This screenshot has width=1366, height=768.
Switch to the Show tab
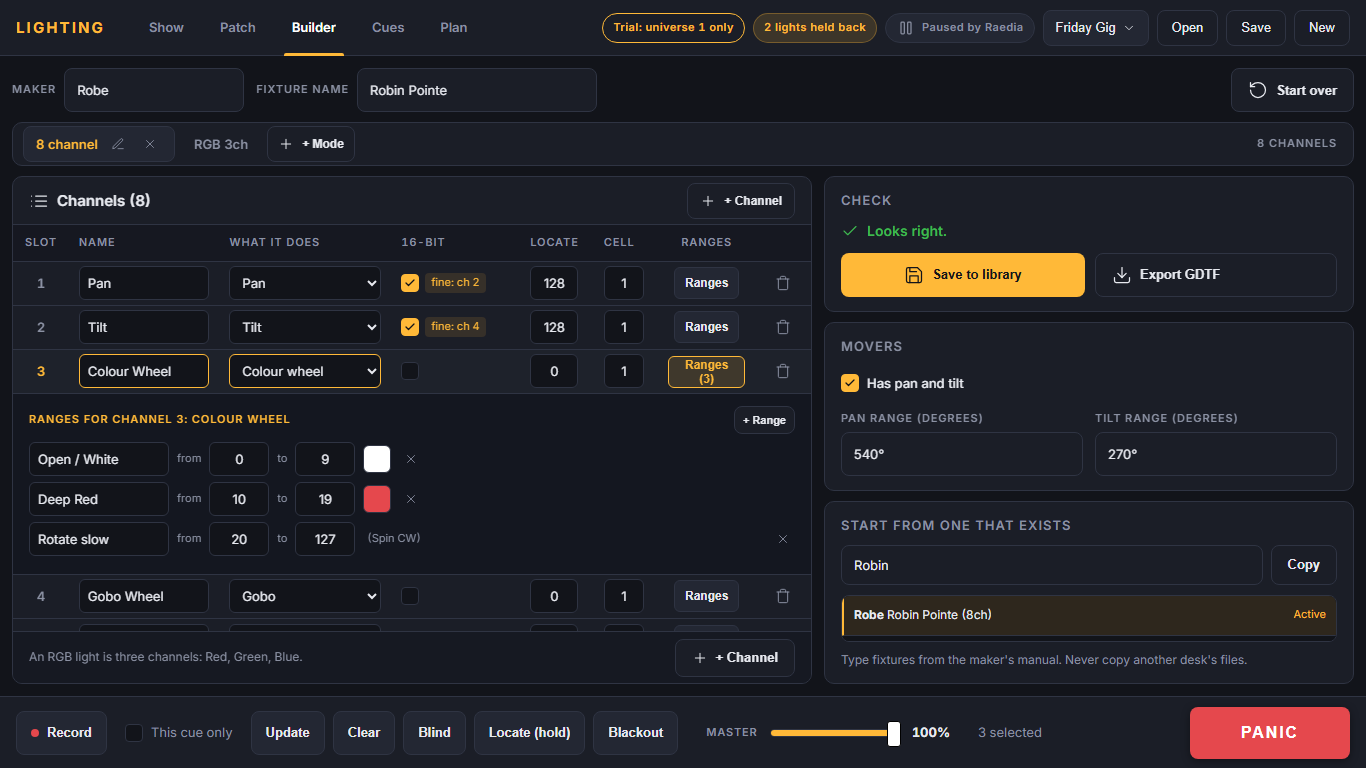(x=166, y=28)
